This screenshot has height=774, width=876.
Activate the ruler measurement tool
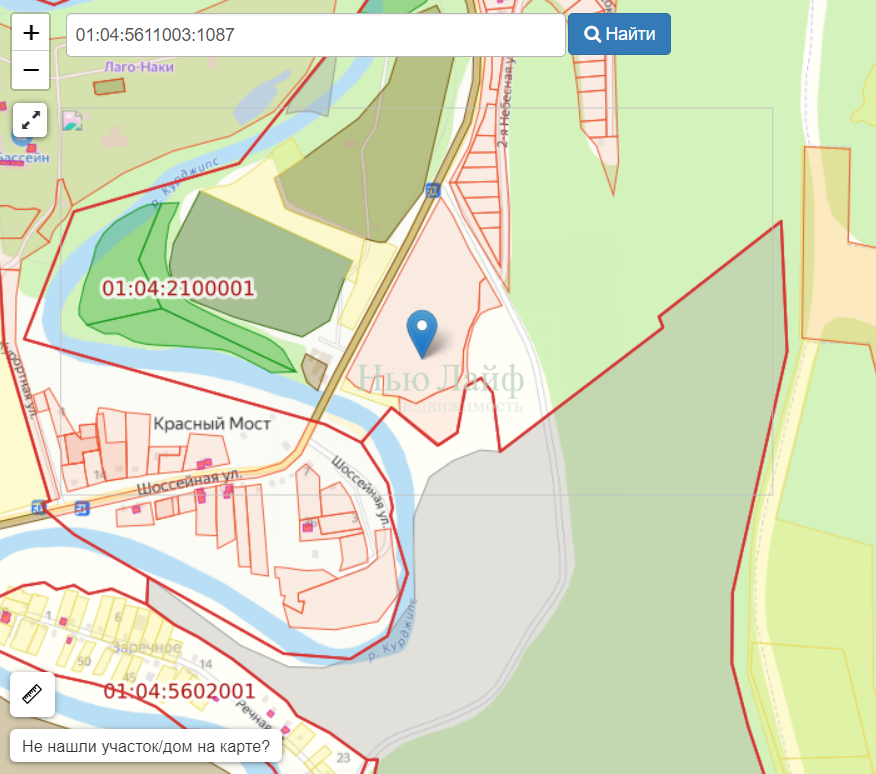coord(32,694)
